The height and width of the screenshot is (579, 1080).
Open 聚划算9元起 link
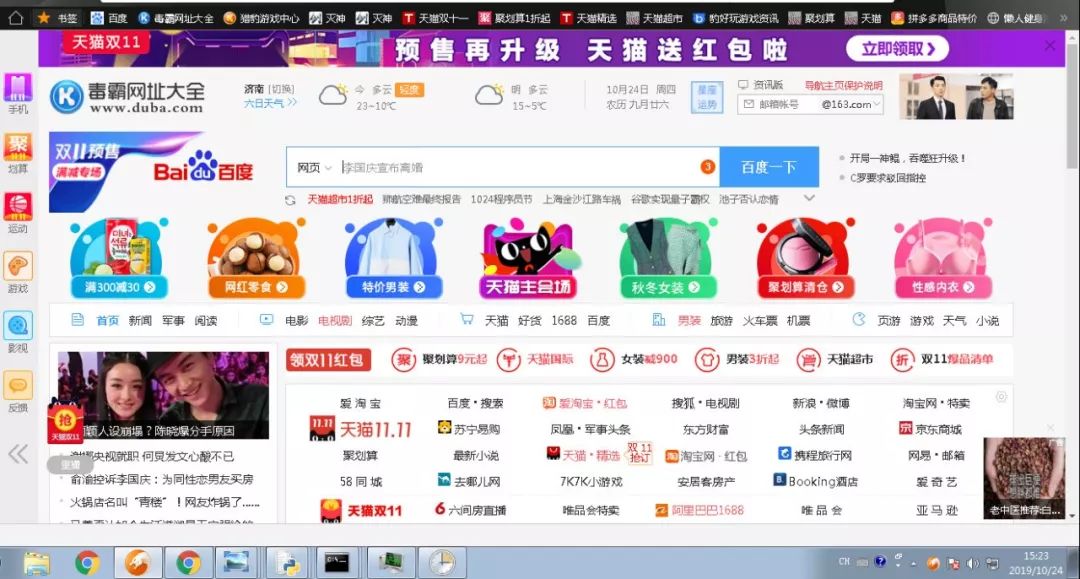coord(439,359)
